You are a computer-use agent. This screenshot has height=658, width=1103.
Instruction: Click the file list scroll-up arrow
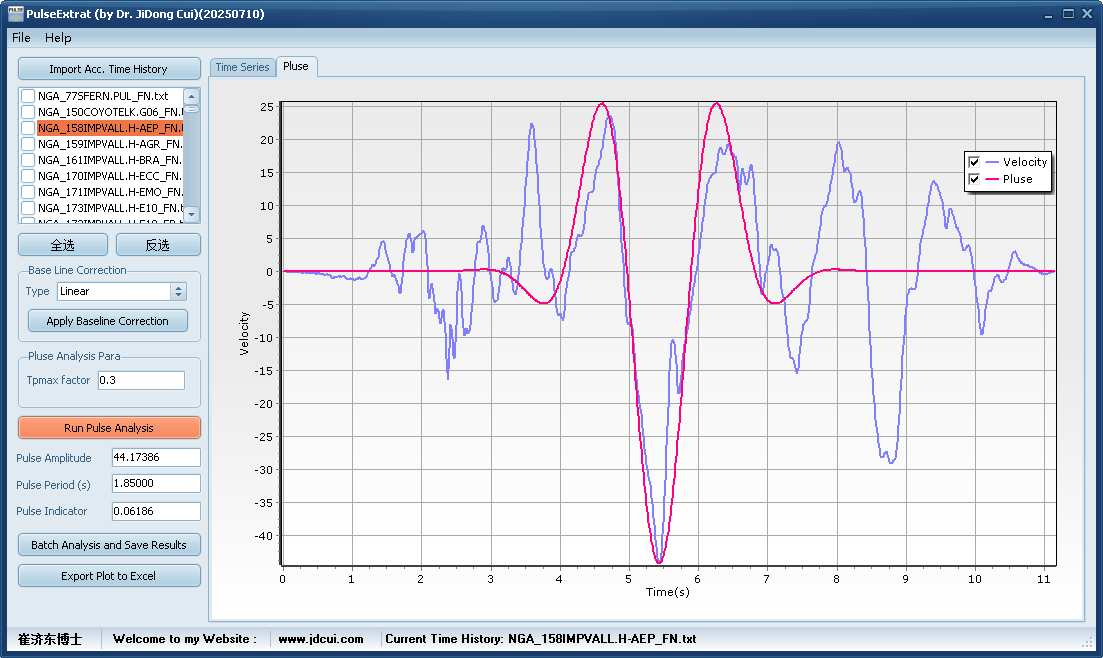pos(192,96)
